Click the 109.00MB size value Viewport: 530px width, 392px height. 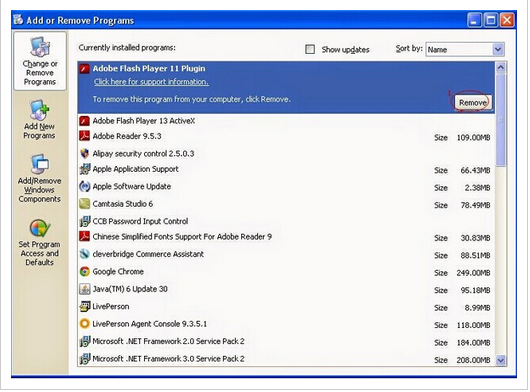coord(473,138)
